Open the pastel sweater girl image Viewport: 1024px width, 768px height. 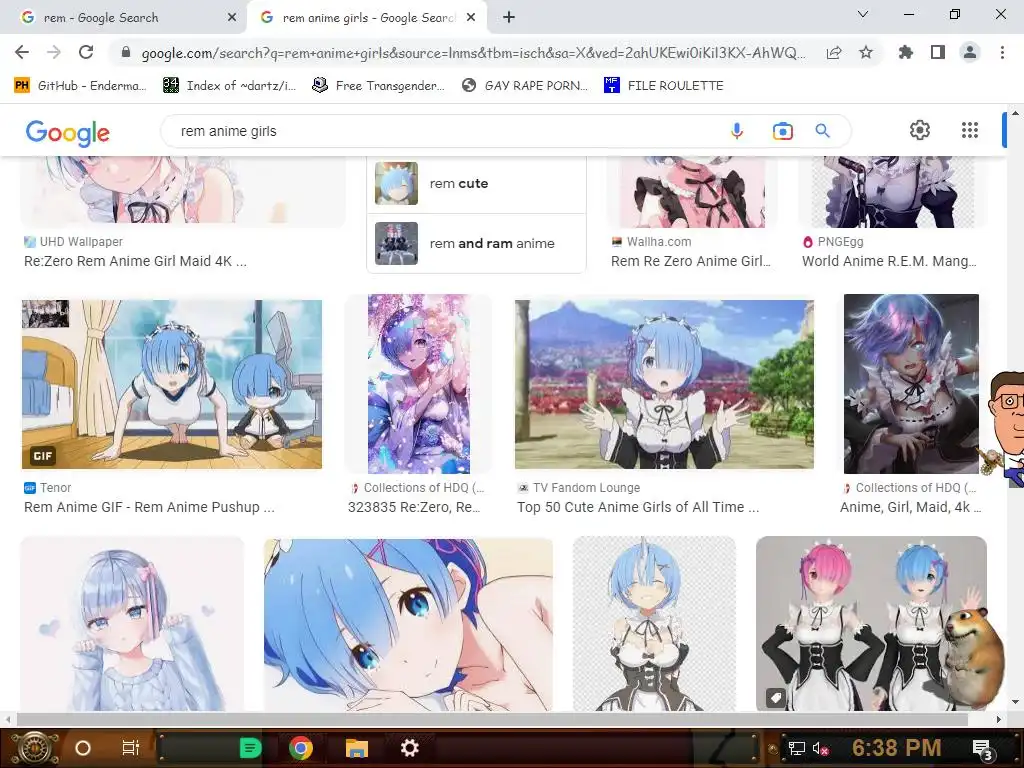pyautogui.click(x=132, y=624)
